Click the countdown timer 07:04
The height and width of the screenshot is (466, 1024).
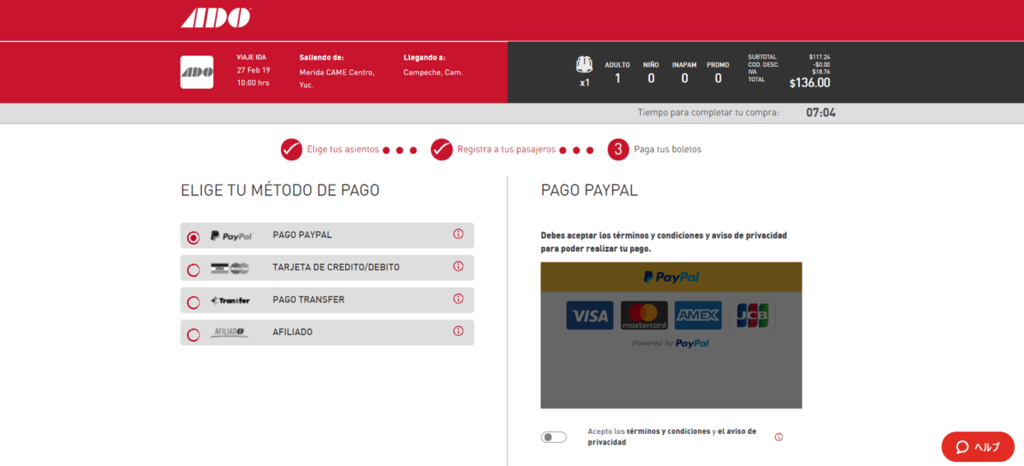820,113
